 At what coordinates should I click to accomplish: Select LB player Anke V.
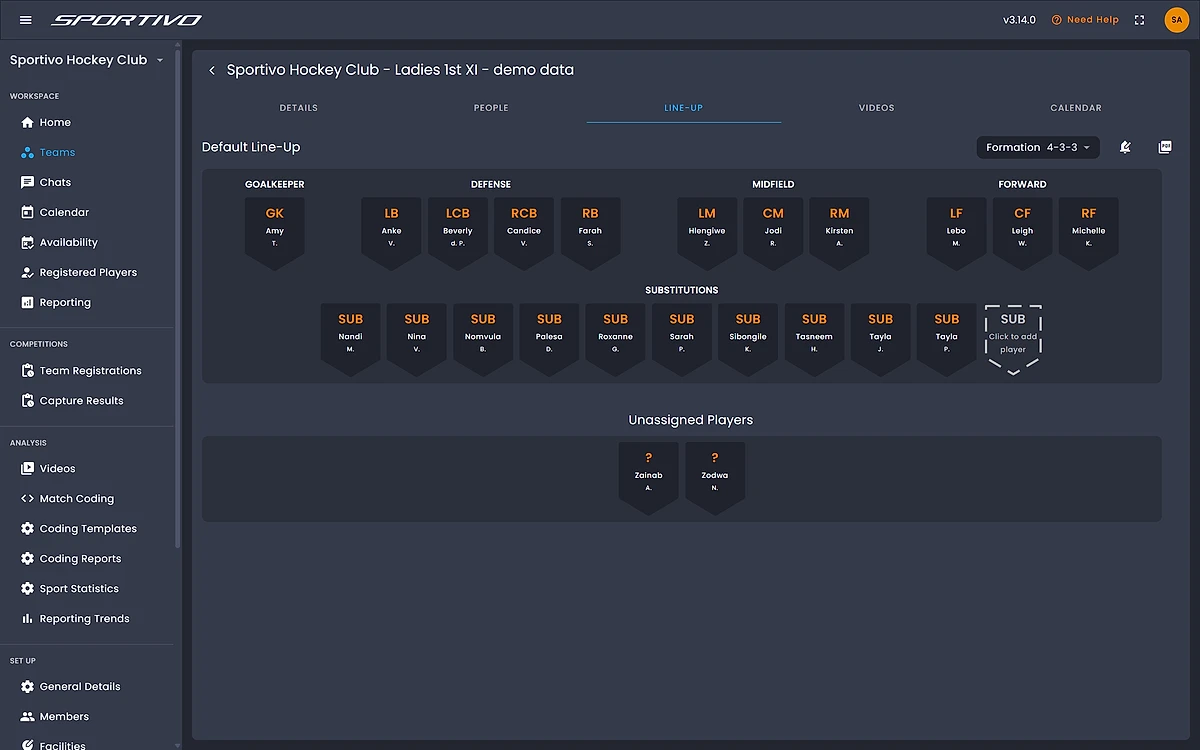click(x=391, y=232)
